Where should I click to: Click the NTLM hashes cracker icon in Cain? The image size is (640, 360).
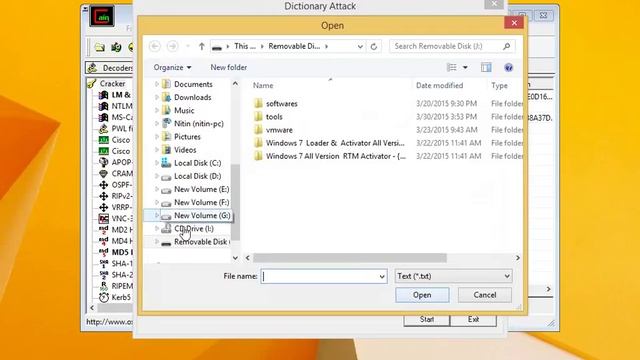click(103, 106)
